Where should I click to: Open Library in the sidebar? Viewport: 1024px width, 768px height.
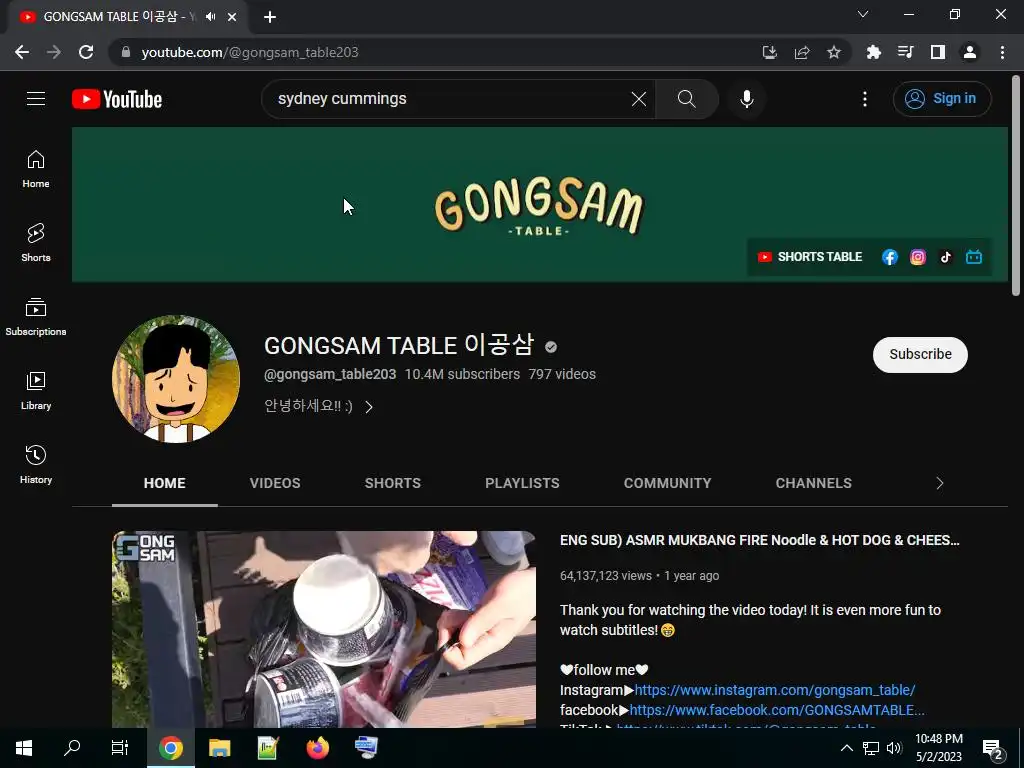point(36,391)
